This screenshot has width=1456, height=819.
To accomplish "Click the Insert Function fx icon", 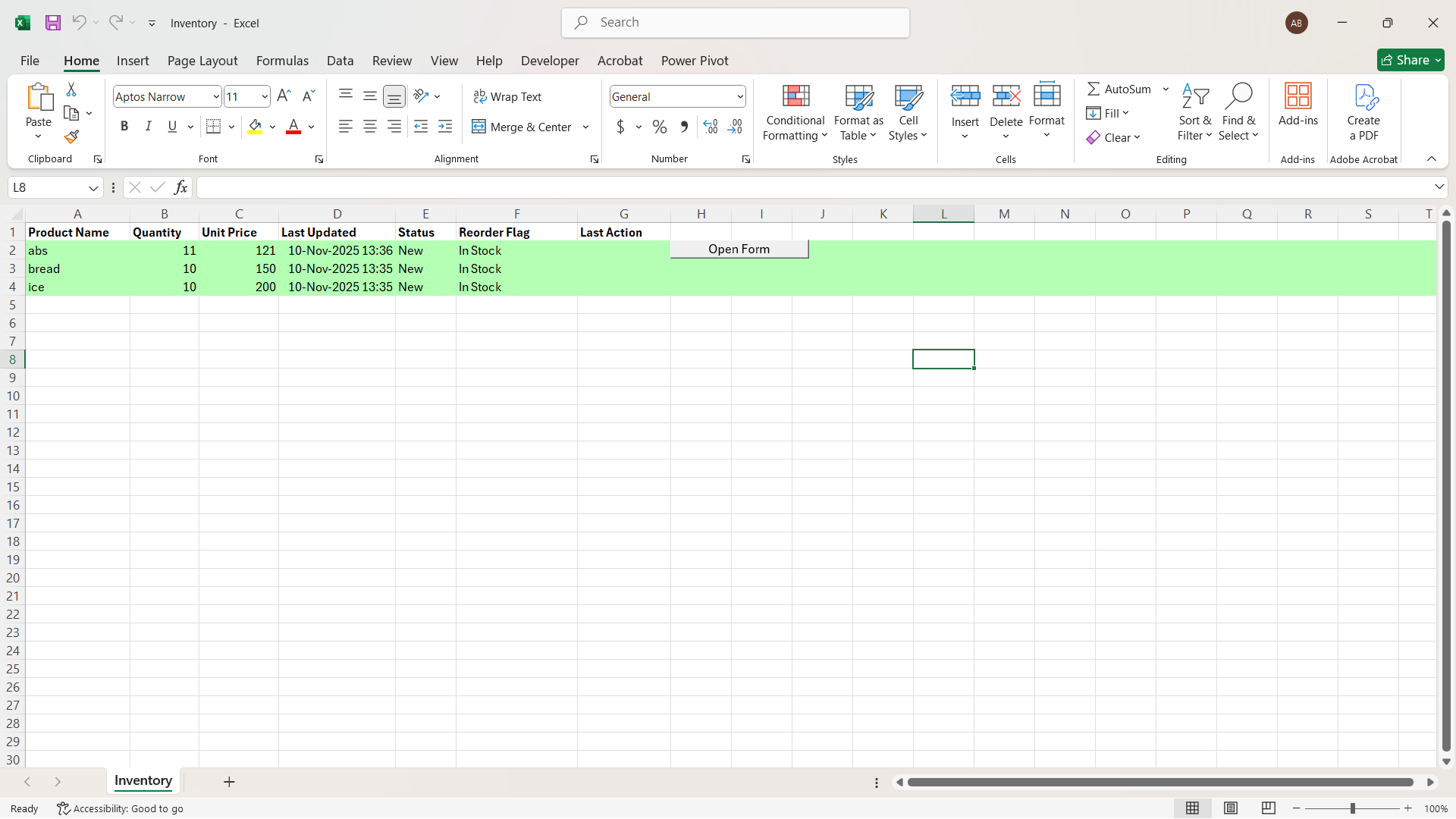I will pyautogui.click(x=180, y=187).
